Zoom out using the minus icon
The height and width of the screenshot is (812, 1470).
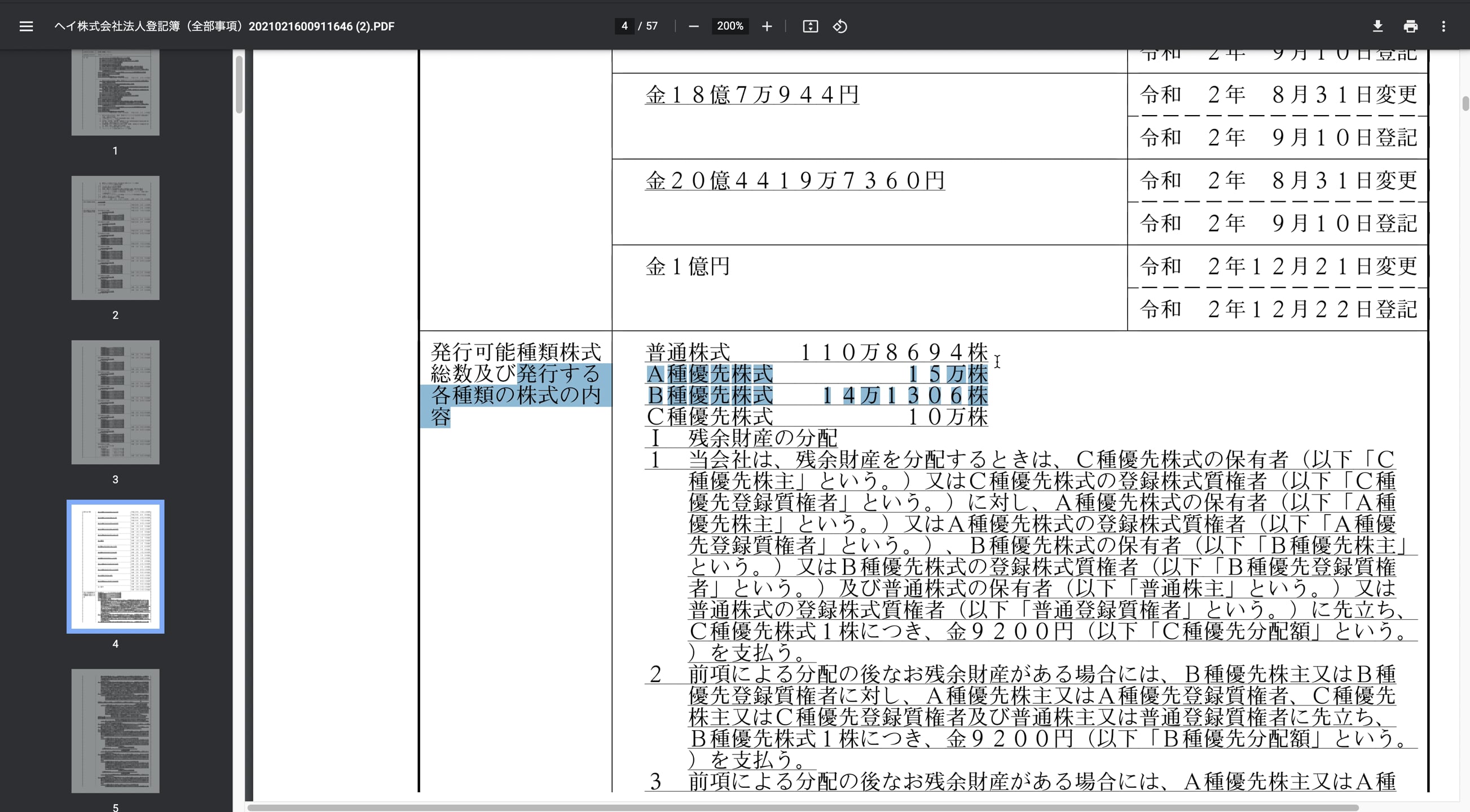point(694,27)
